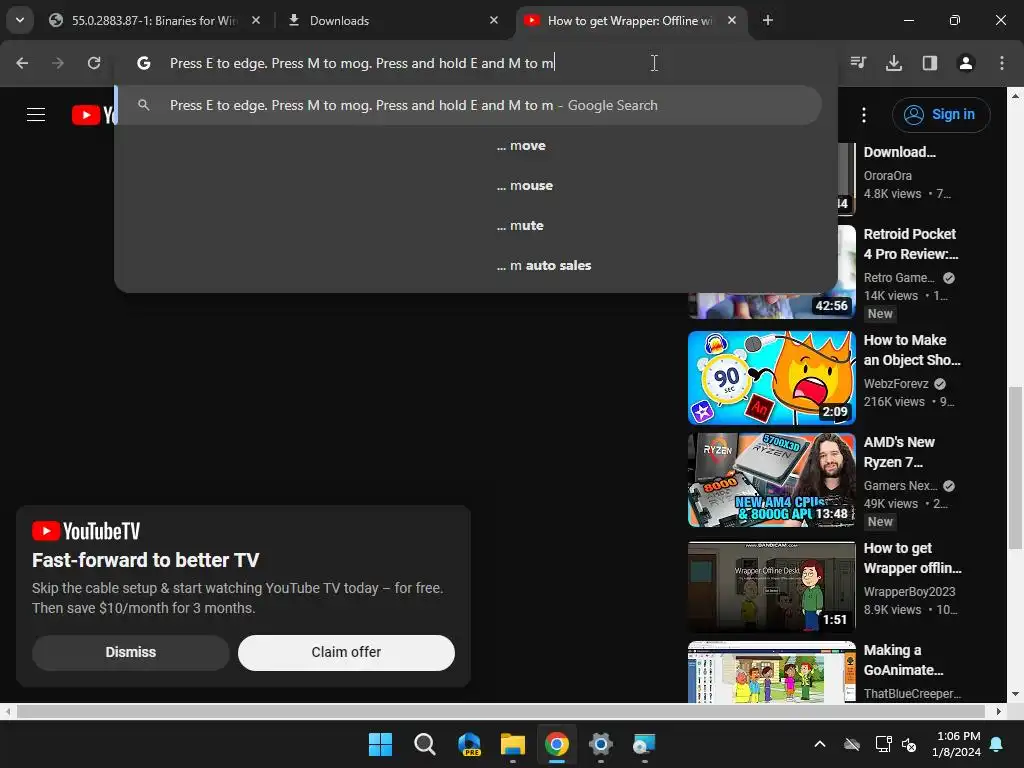
Task: Click the YouTubeTV logo in promo
Action: 86,531
